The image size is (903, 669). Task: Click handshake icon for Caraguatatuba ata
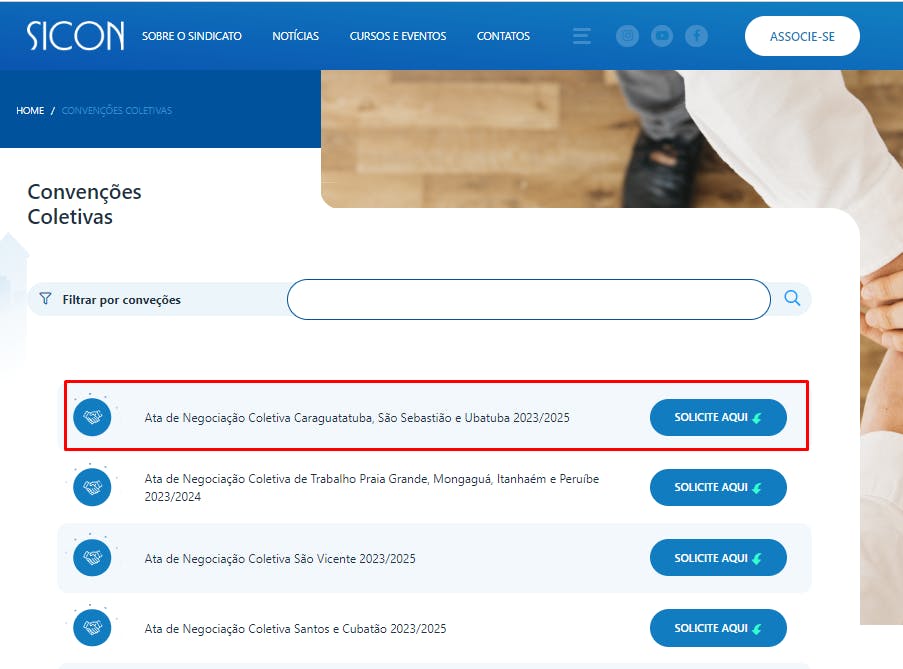[92, 416]
